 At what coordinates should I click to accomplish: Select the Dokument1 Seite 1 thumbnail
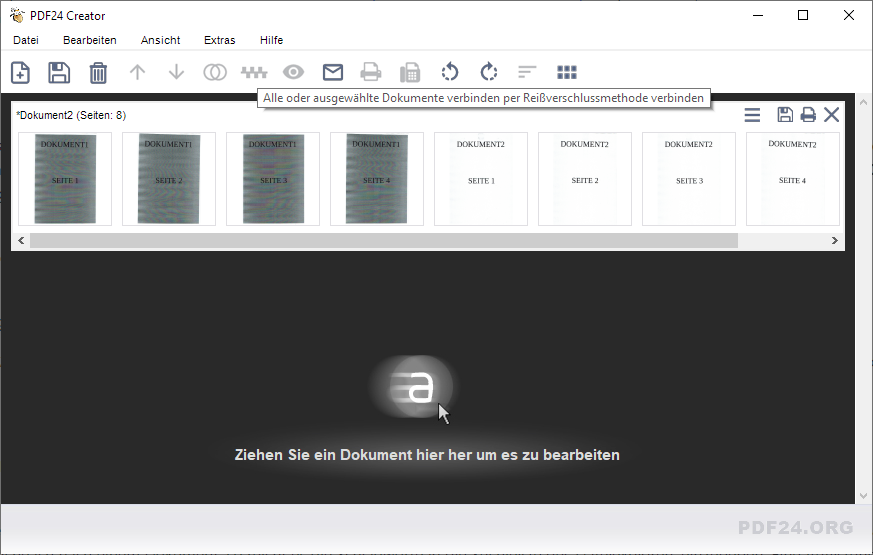(65, 179)
